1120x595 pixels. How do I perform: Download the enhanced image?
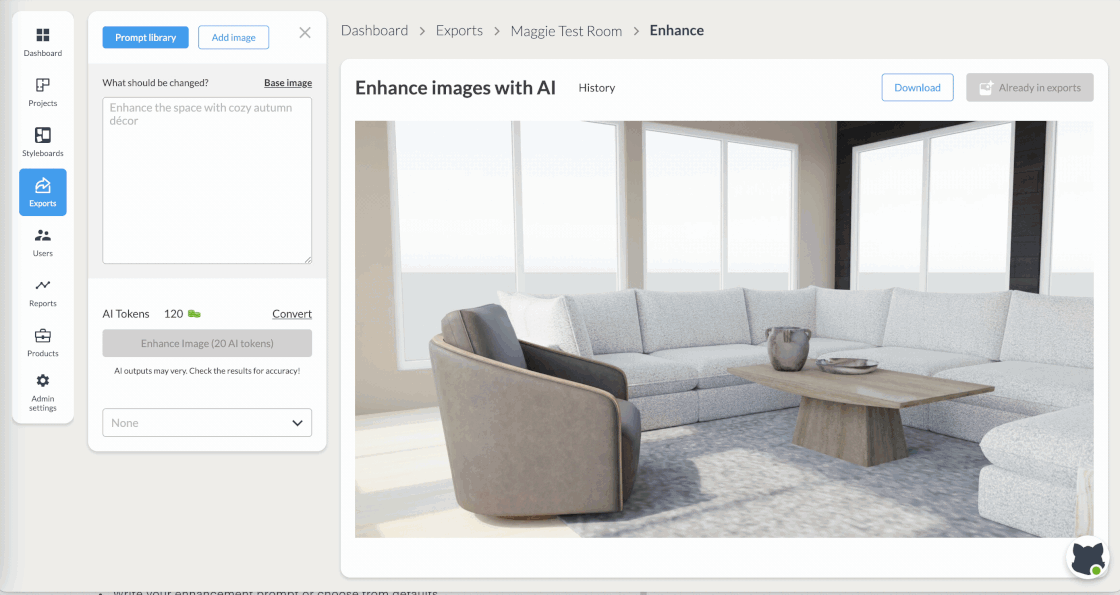[917, 88]
